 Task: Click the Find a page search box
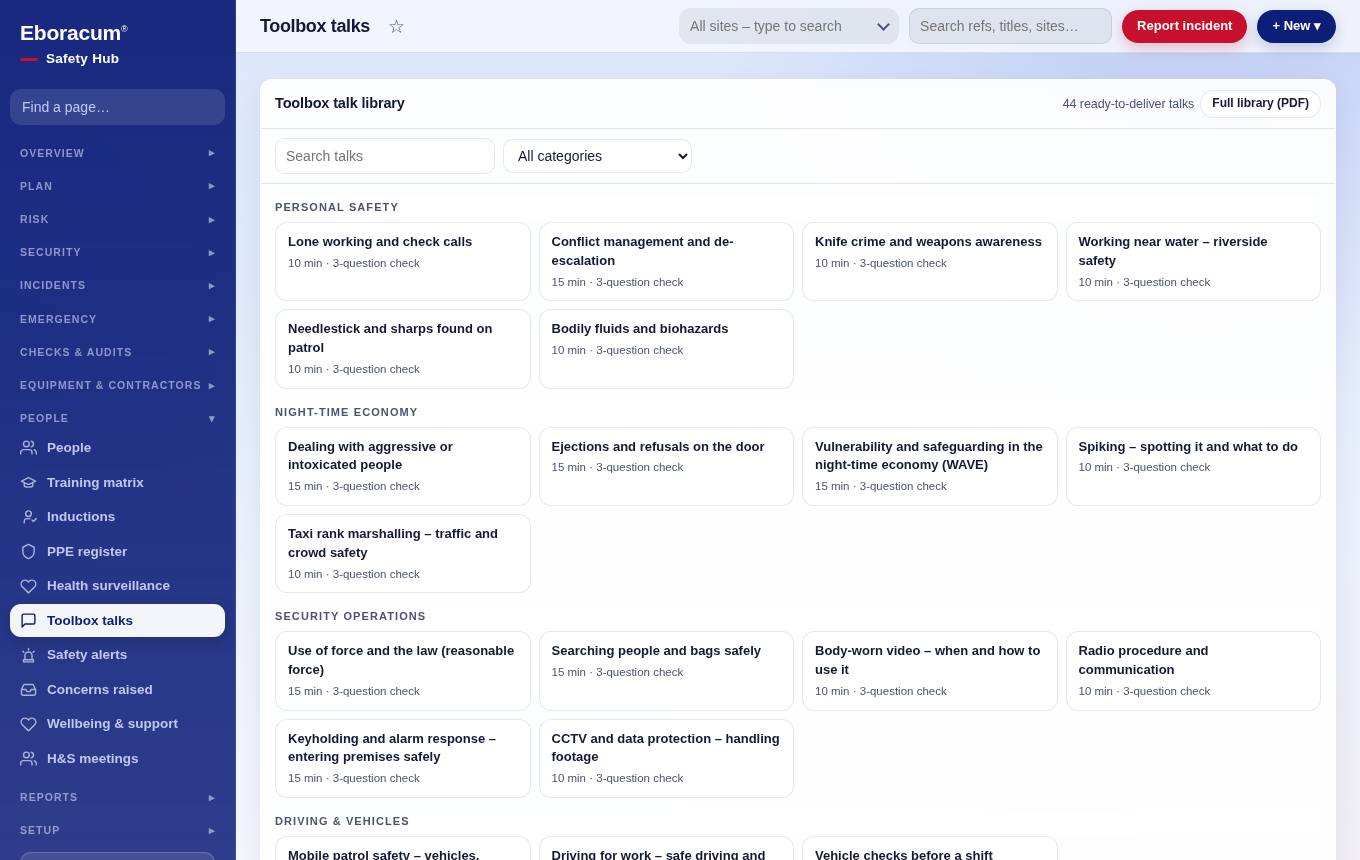point(117,107)
